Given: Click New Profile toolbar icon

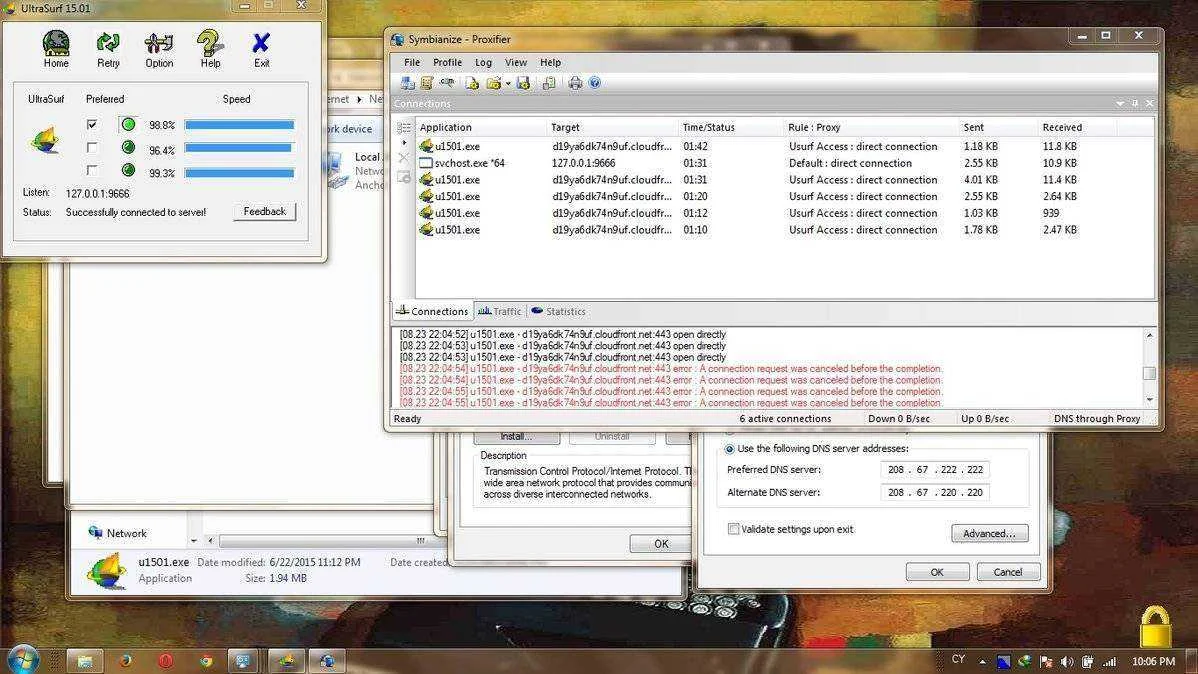Looking at the screenshot, I should coord(472,83).
